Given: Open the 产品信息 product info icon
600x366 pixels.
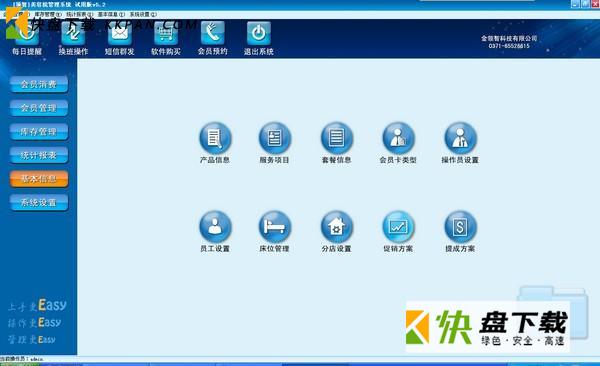Looking at the screenshot, I should click(215, 138).
